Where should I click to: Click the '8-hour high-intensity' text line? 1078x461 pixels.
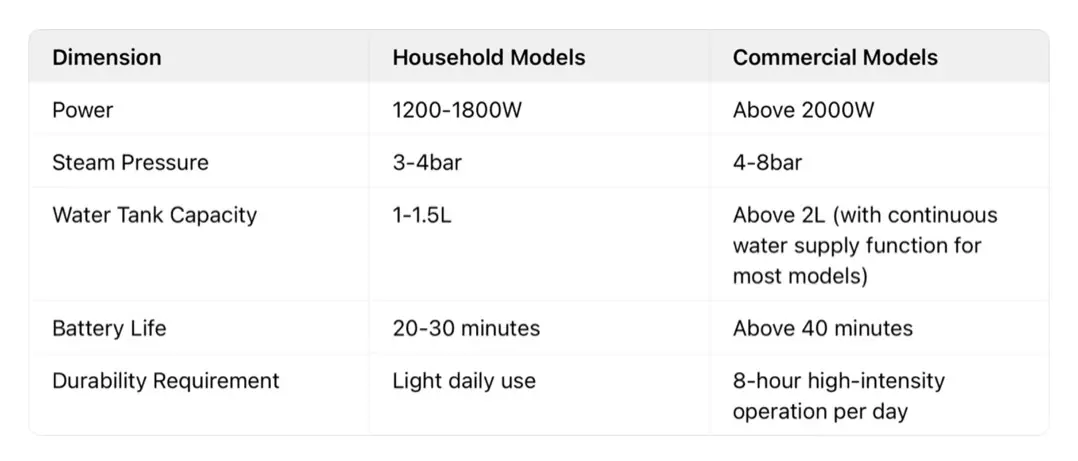pos(838,381)
